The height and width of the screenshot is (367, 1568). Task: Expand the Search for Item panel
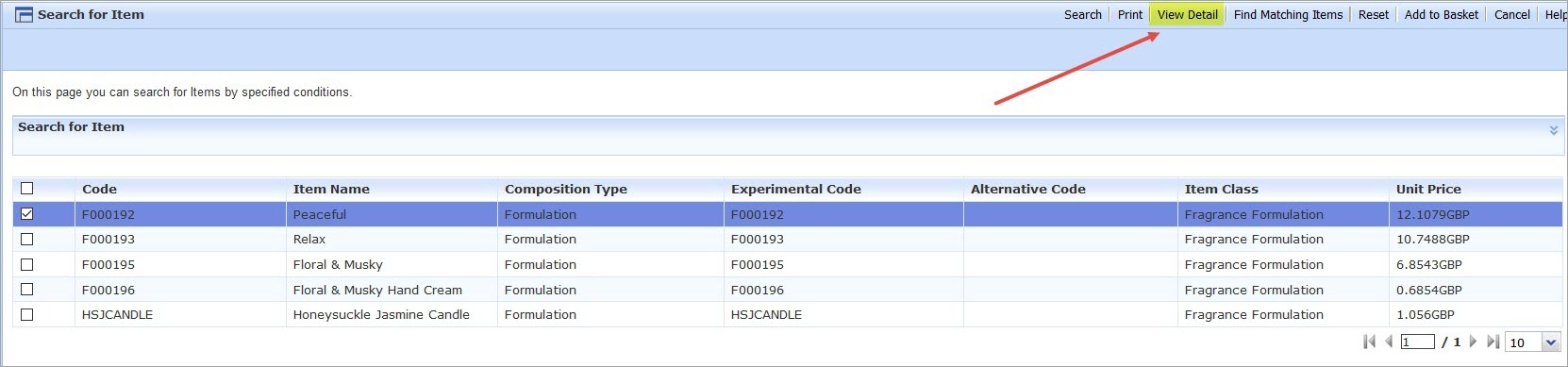[1554, 130]
